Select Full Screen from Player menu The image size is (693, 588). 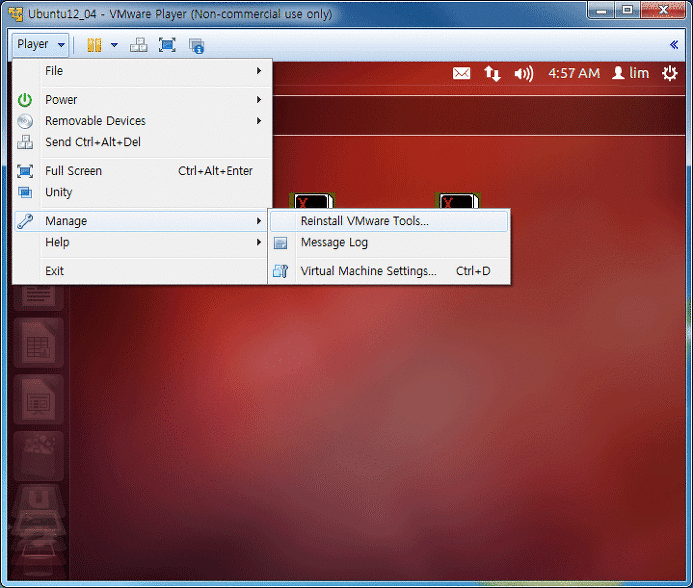[x=142, y=171]
